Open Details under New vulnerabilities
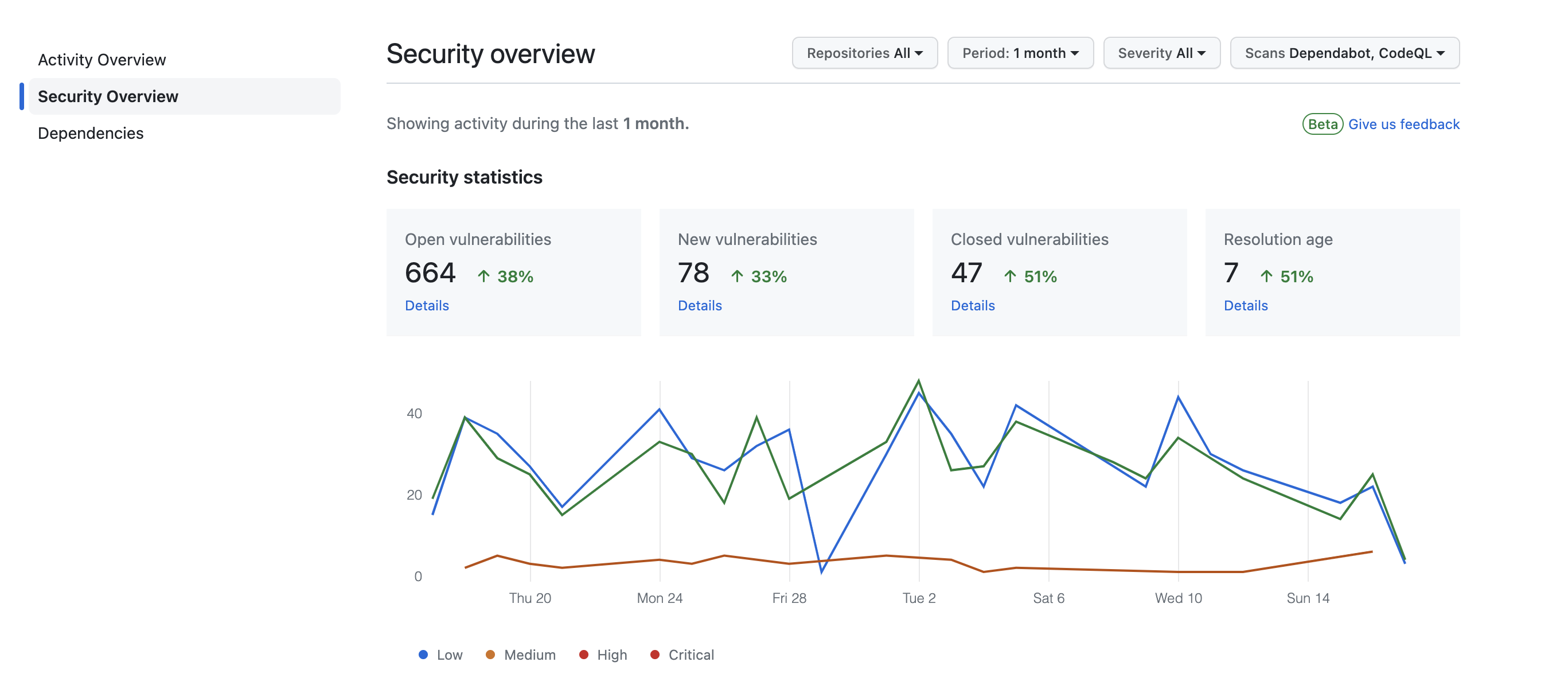This screenshot has height=693, width=1568. click(x=699, y=305)
